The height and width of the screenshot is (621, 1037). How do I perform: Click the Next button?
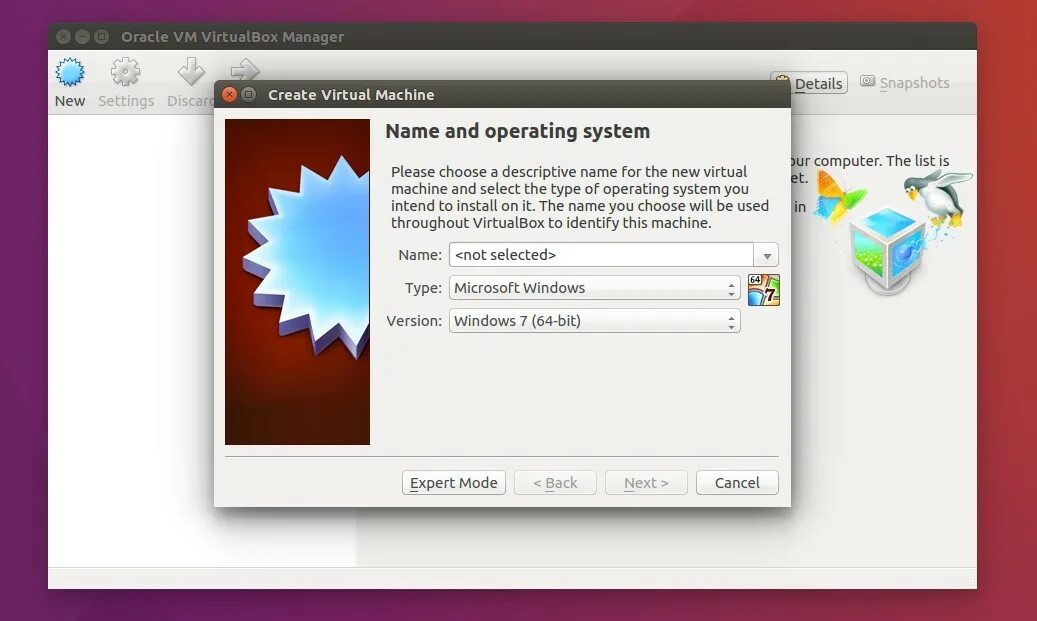646,483
